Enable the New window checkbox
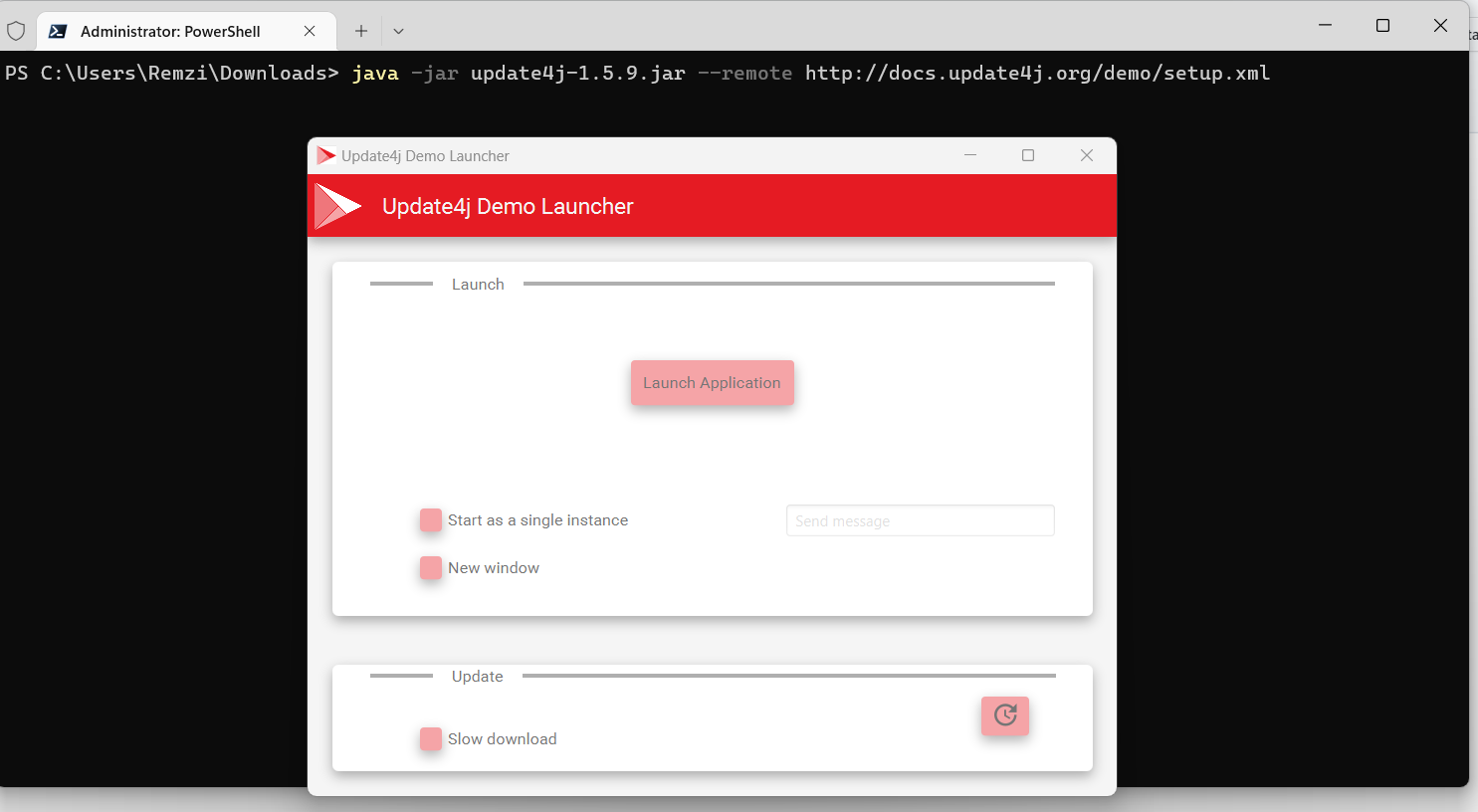The width and height of the screenshot is (1478, 812). coord(430,567)
